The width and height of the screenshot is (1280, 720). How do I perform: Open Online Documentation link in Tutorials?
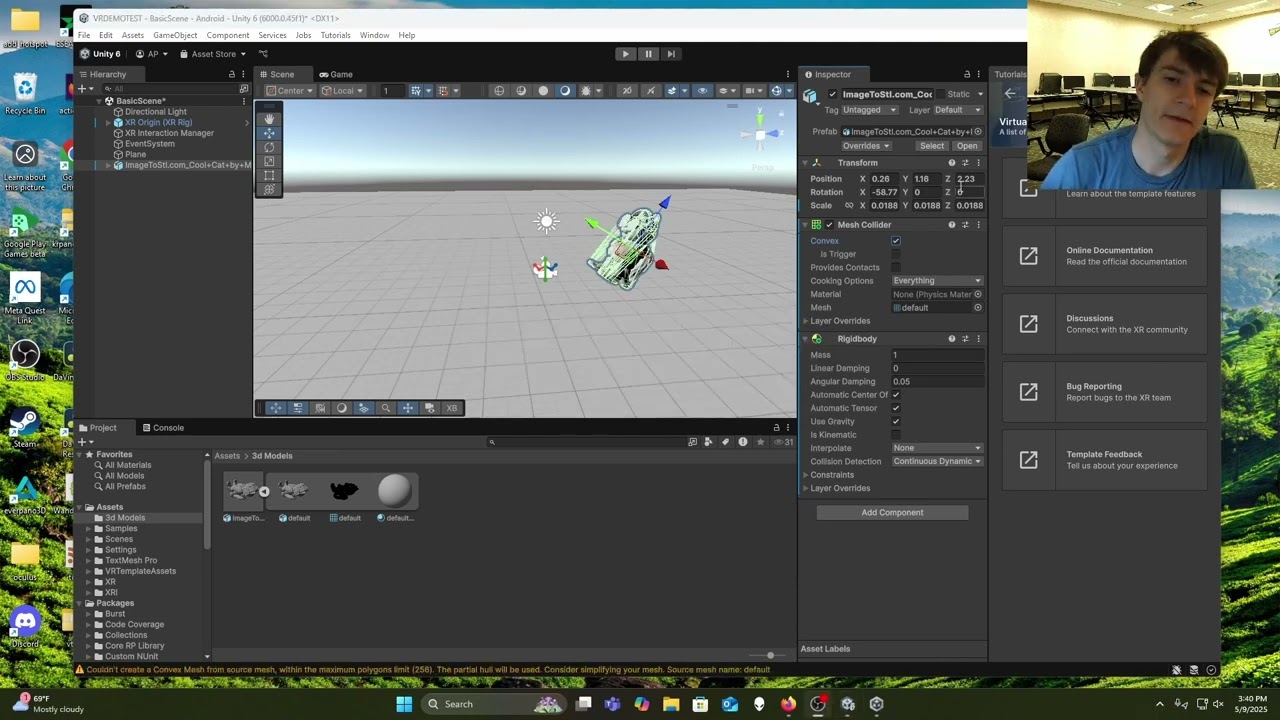coord(1104,256)
